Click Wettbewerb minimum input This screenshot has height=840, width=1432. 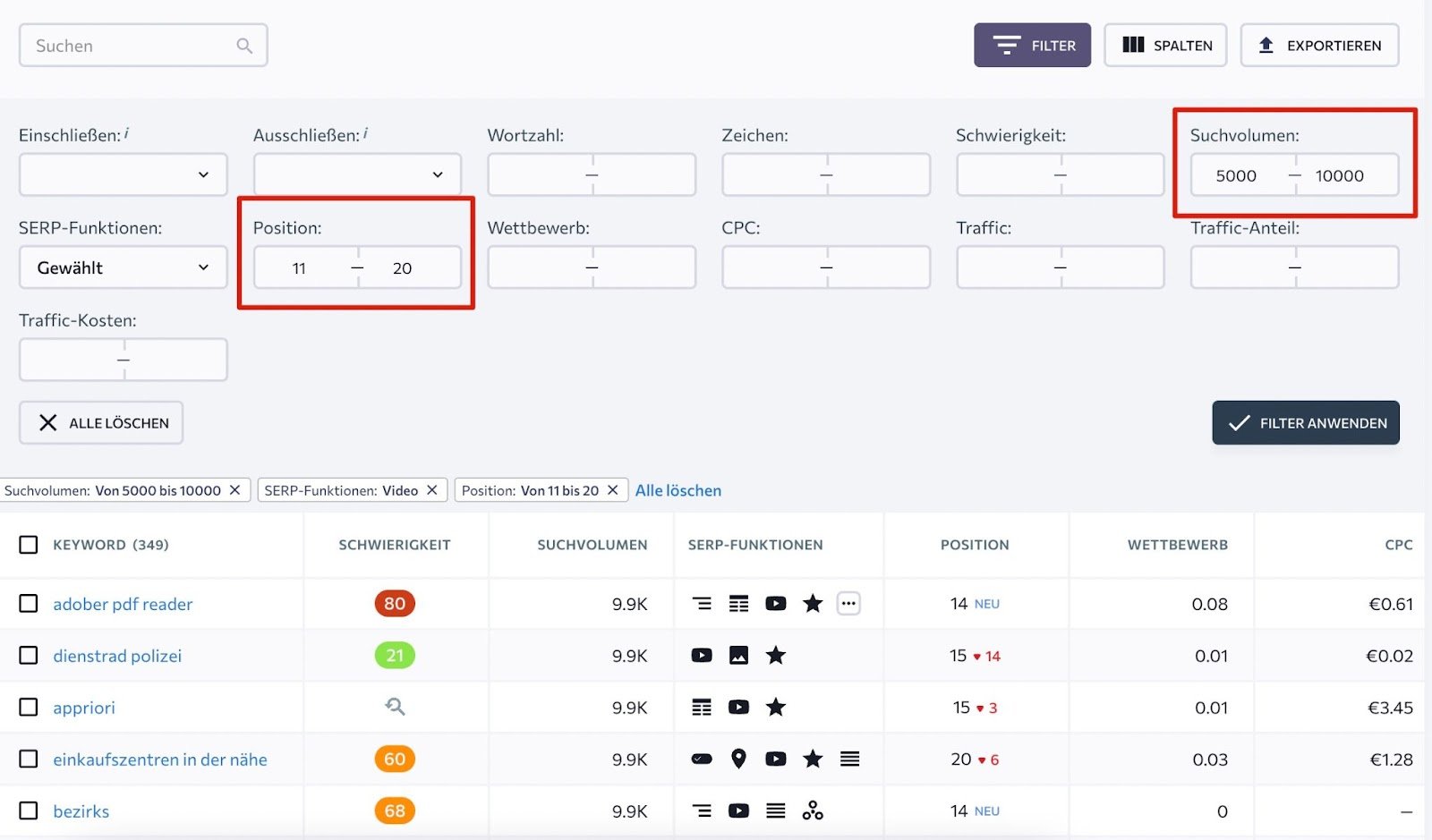pos(540,267)
